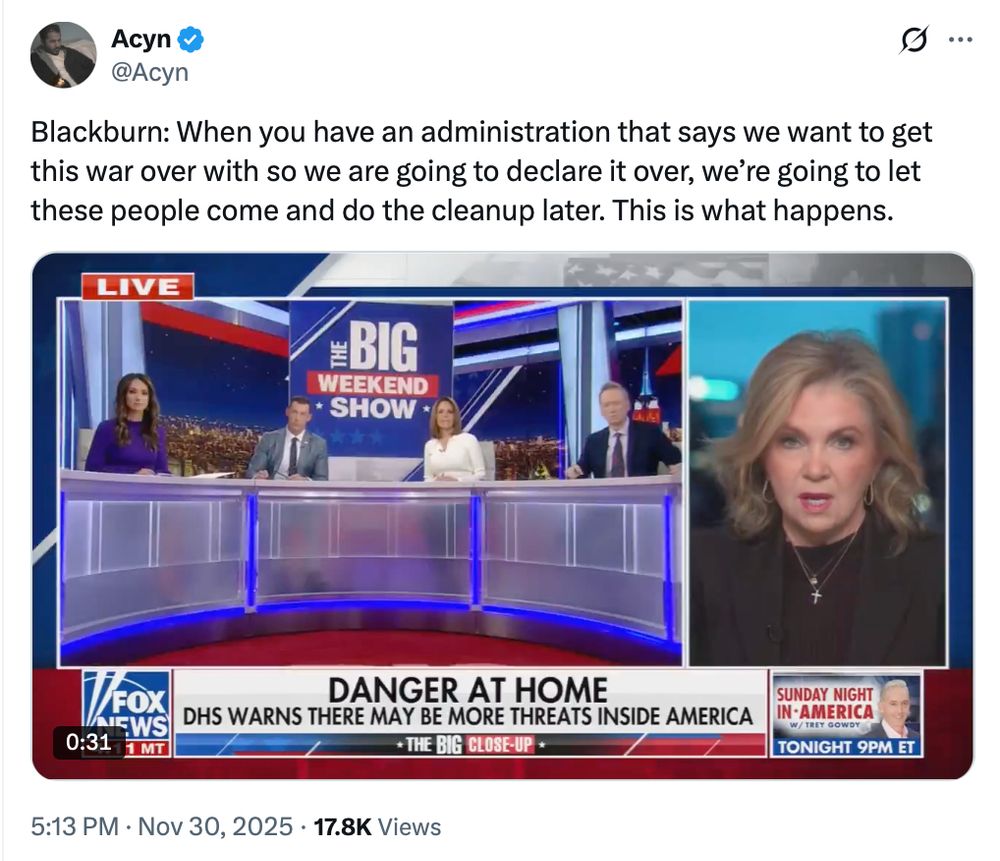Click the Acyn display name

tap(141, 39)
